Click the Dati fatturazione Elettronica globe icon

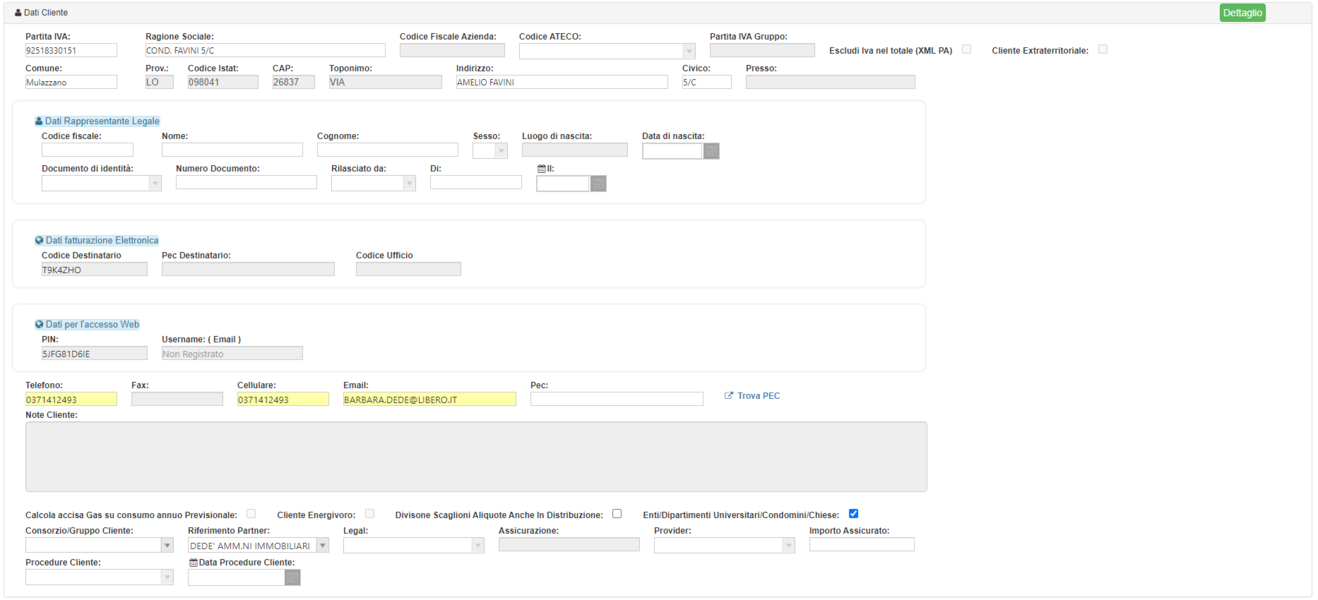pyautogui.click(x=39, y=241)
